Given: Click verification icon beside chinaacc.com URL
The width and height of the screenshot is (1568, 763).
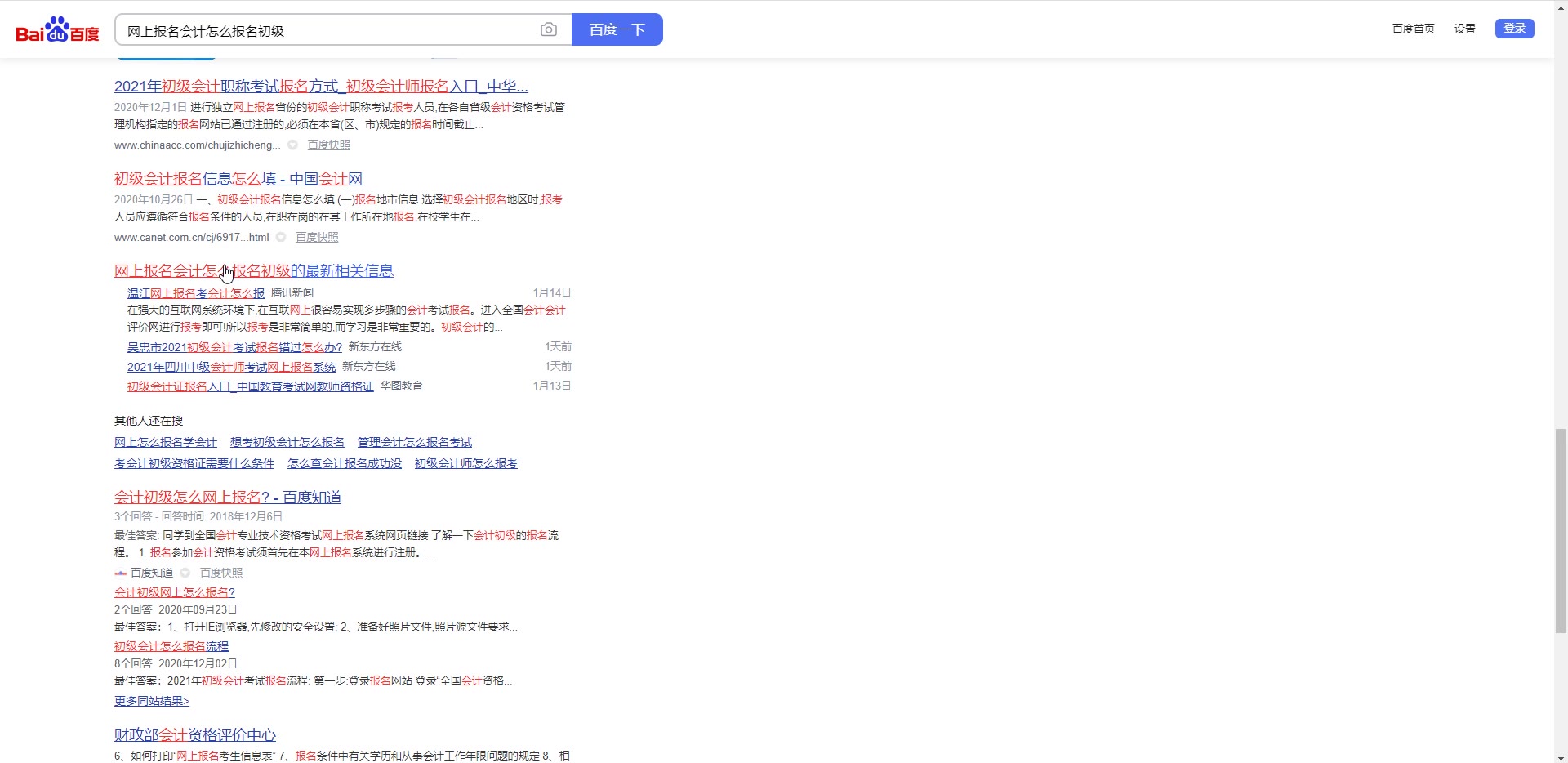Looking at the screenshot, I should (x=292, y=145).
